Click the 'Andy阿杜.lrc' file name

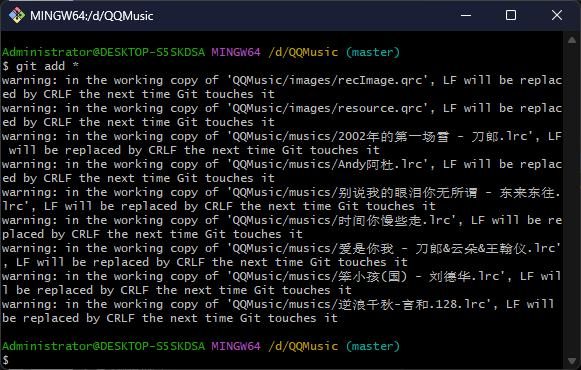pos(380,164)
